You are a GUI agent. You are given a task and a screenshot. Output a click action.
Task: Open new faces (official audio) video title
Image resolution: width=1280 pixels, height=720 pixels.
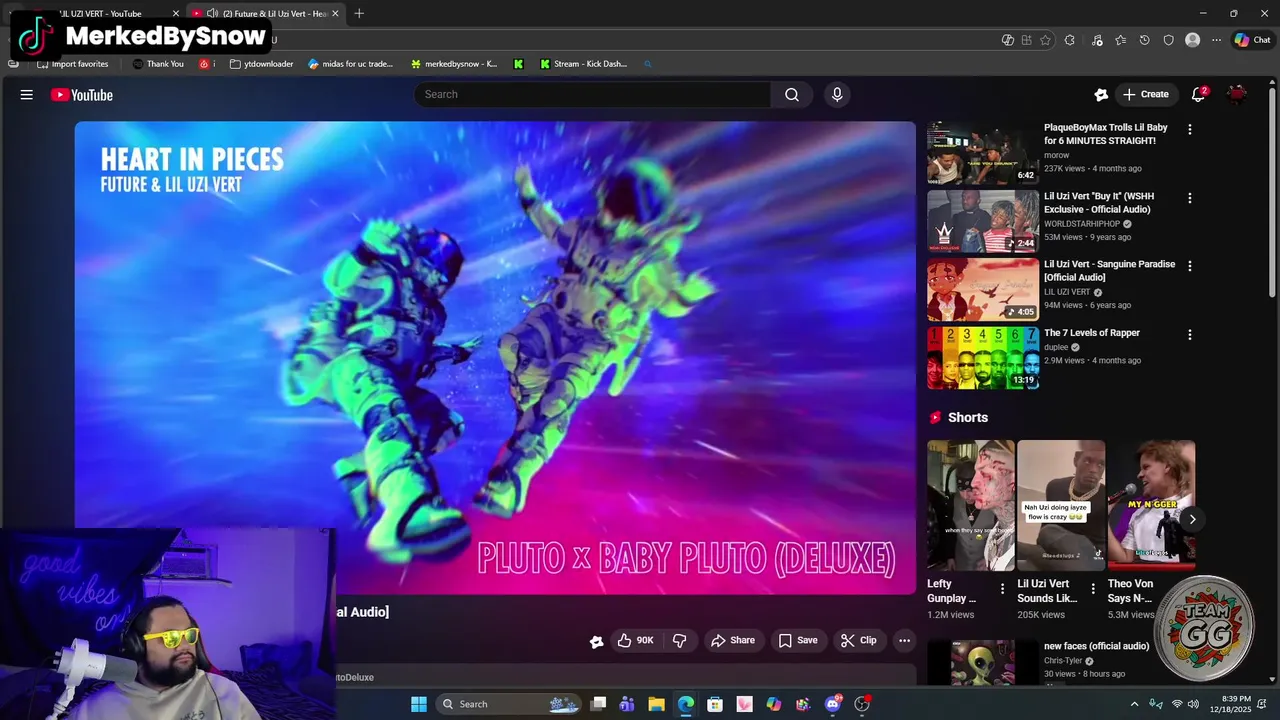(x=1096, y=646)
